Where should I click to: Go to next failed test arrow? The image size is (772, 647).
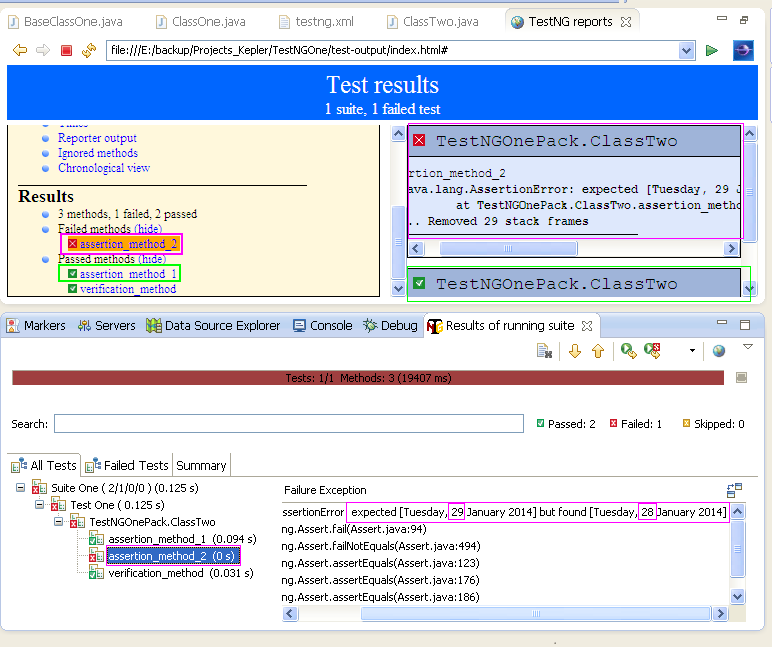(x=575, y=351)
